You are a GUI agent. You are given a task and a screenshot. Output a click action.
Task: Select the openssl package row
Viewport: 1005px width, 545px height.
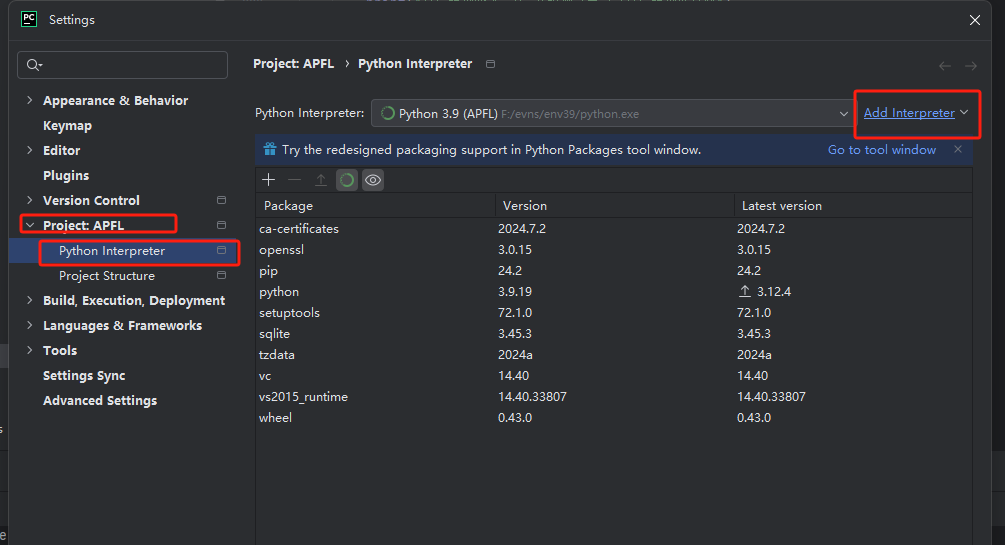click(614, 249)
